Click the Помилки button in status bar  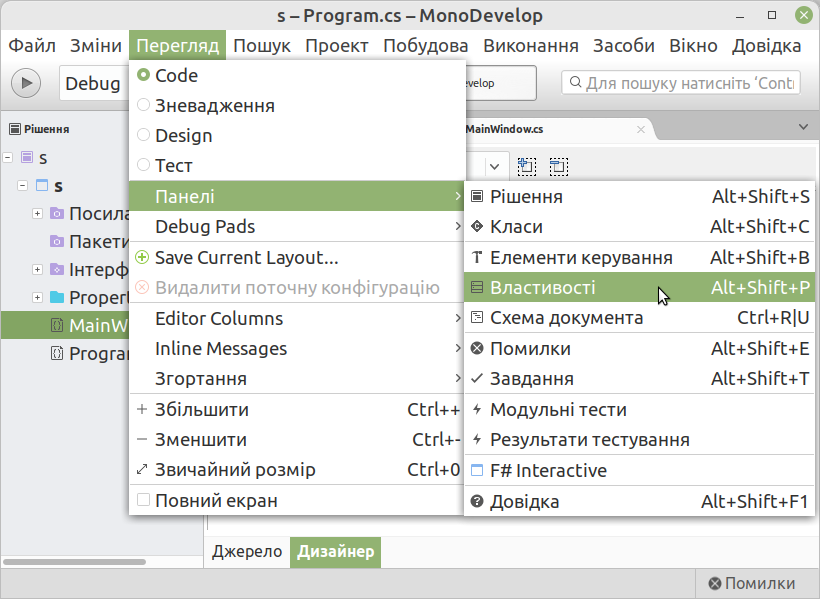click(751, 583)
